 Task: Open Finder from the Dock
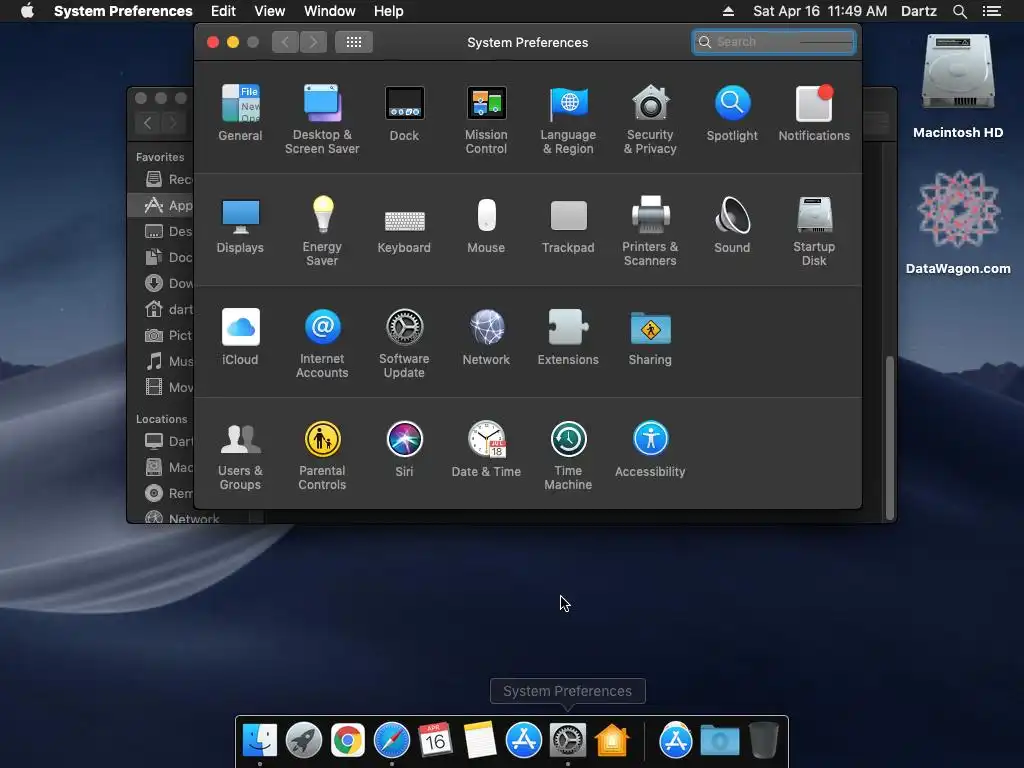259,741
